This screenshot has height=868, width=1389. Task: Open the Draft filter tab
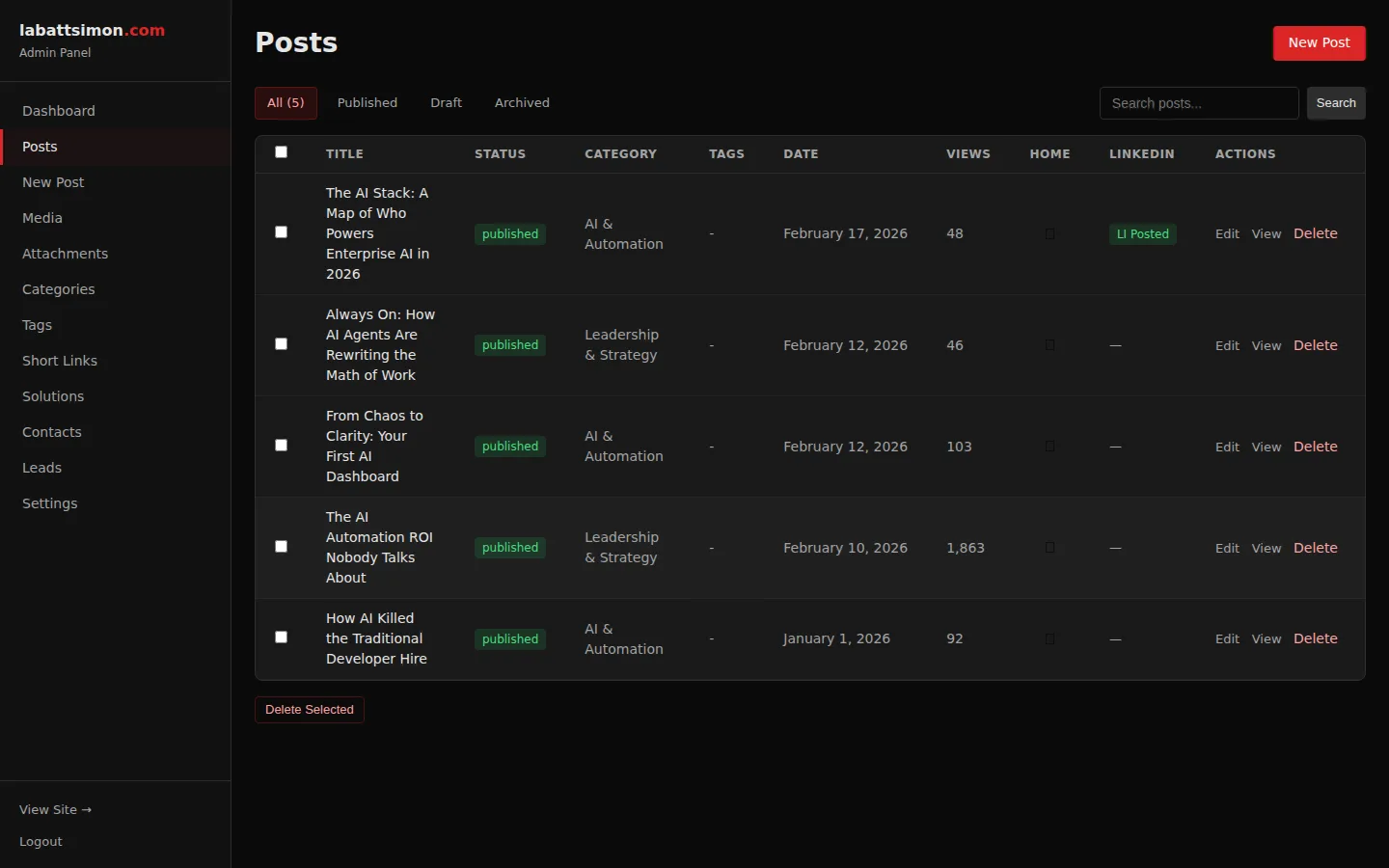446,102
